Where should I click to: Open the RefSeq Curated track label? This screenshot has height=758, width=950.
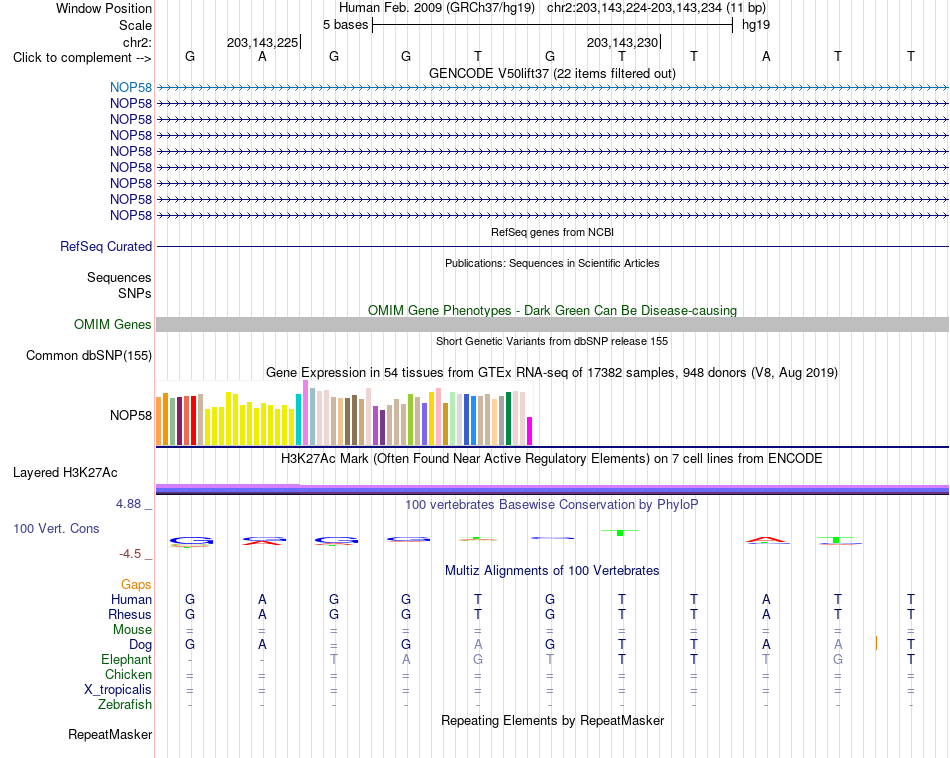pos(106,247)
